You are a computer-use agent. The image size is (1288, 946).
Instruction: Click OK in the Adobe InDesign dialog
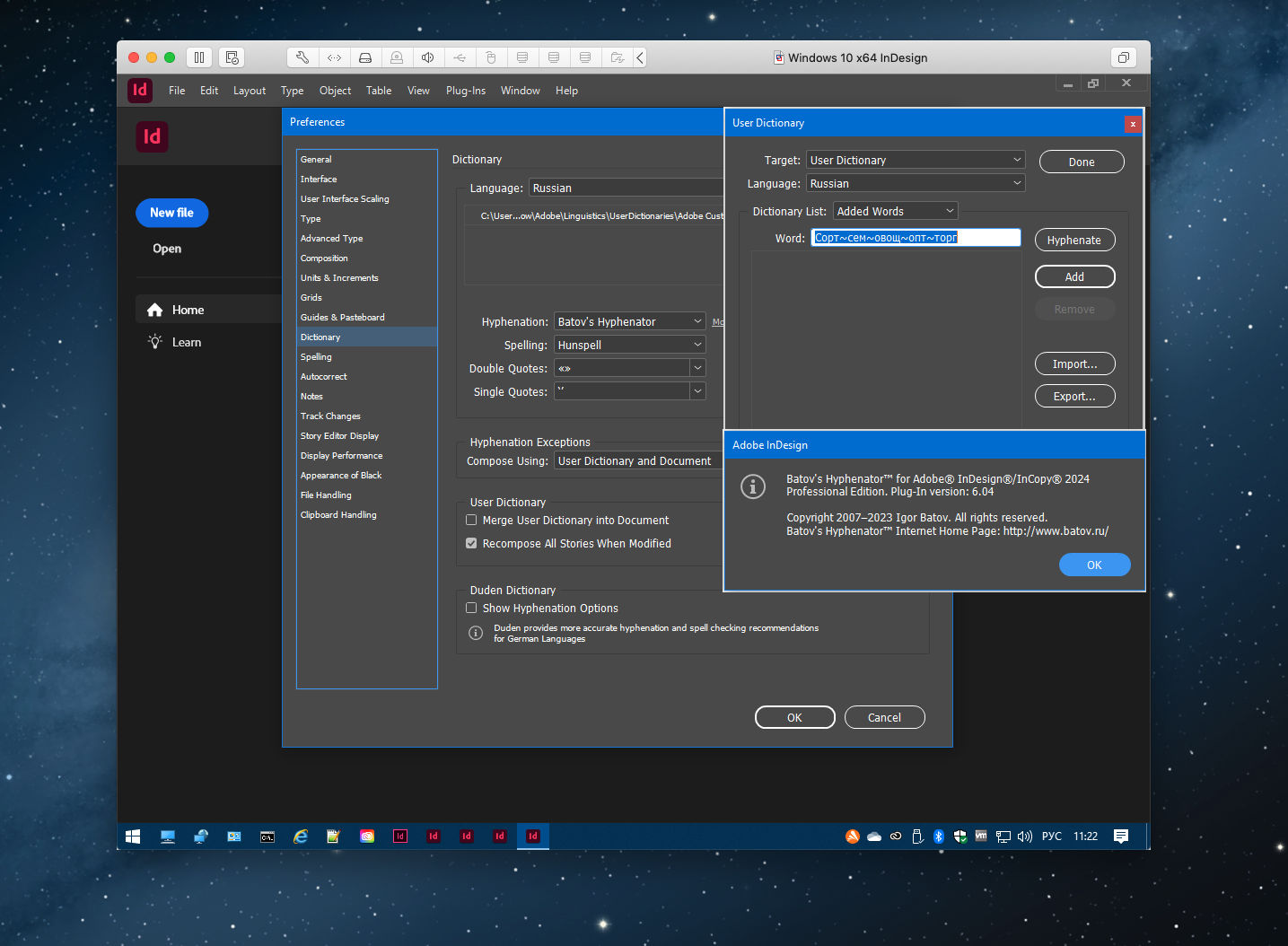[x=1094, y=565]
